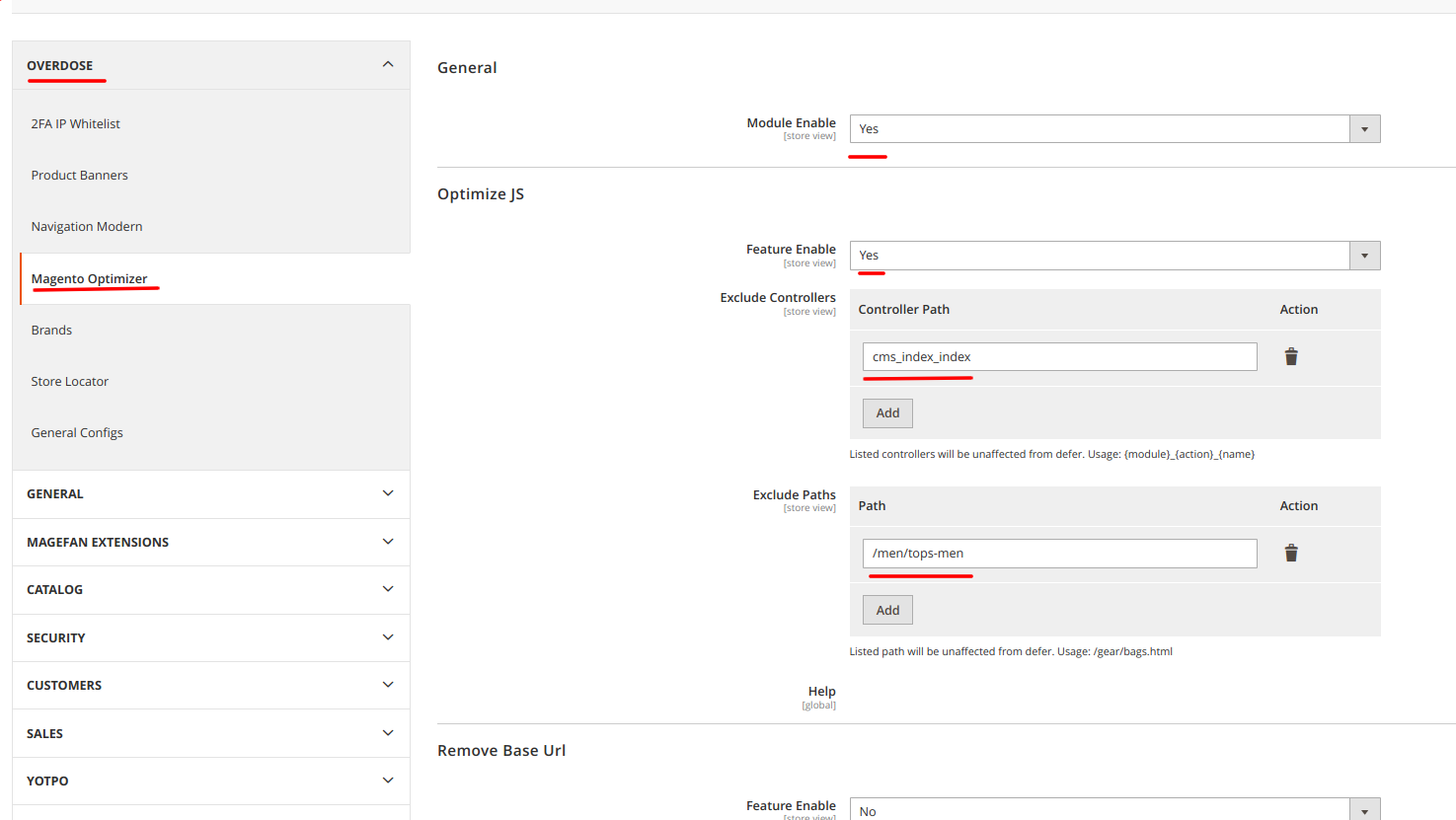Screen dimensions: 1456x820
Task: Expand the MAGEFAN EXTENSIONS section
Action: (210, 542)
